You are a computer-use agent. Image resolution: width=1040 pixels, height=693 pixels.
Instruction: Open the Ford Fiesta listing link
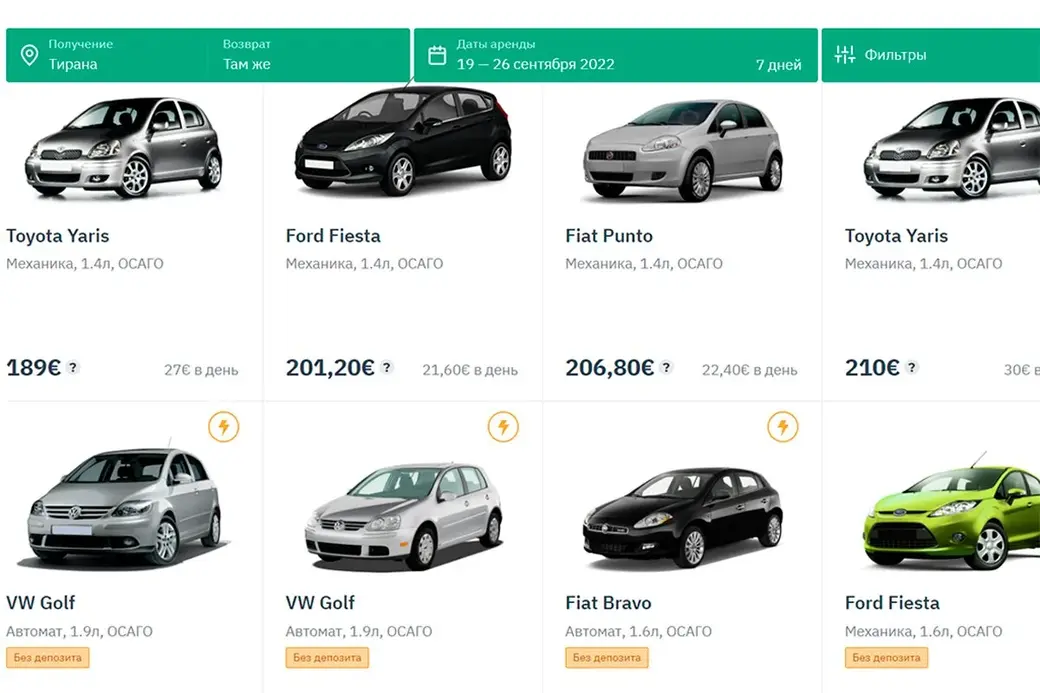pyautogui.click(x=332, y=236)
